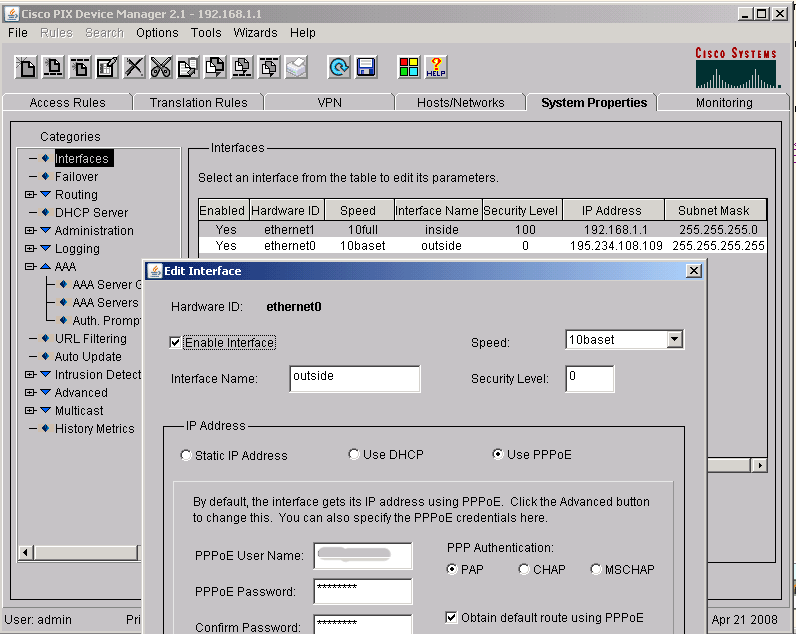
Task: Click the Paste Before toolbar icon
Action: [x=242, y=67]
